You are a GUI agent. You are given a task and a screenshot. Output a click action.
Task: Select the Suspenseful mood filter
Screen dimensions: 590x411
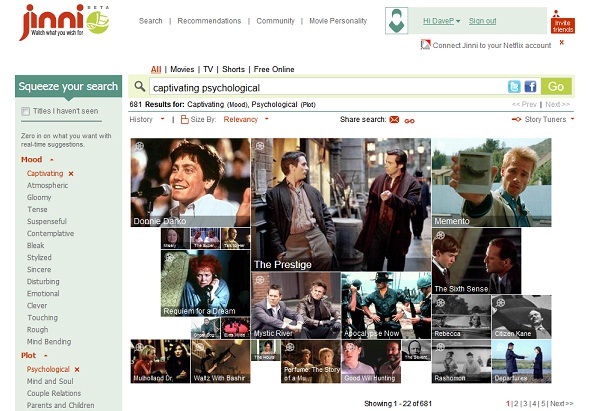[x=47, y=222]
